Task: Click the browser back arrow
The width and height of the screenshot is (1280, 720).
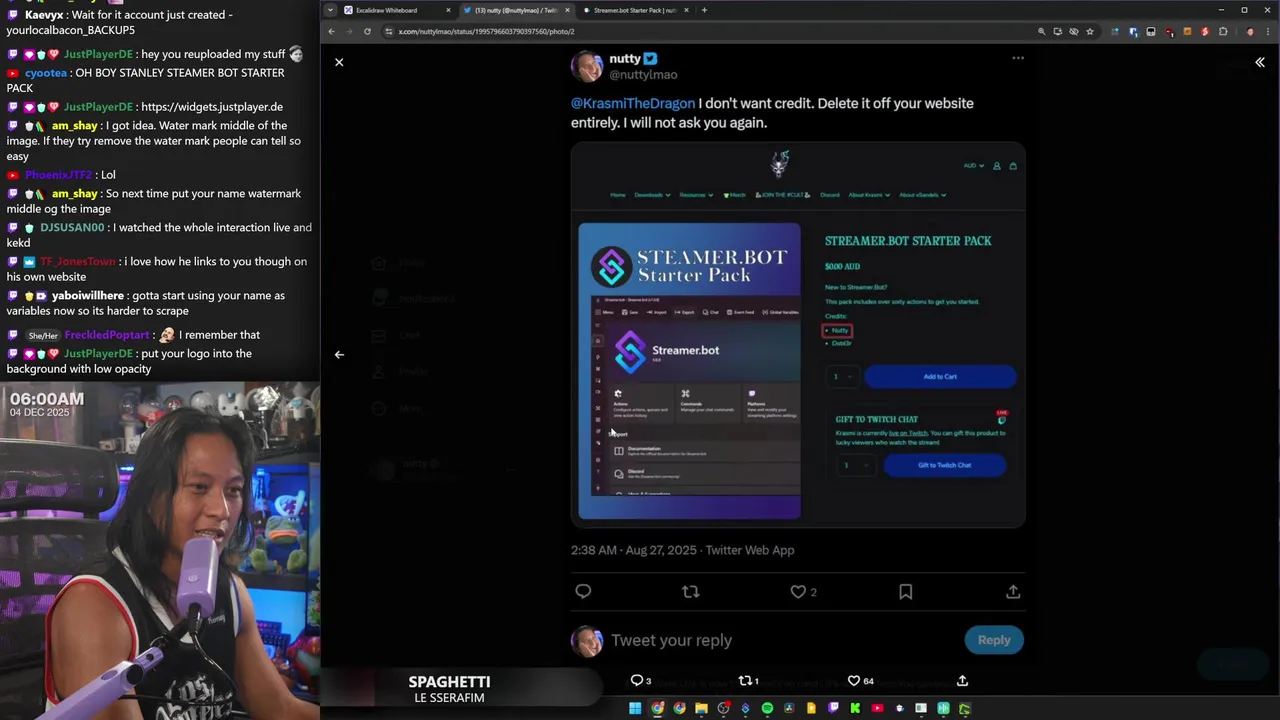Action: pyautogui.click(x=331, y=31)
